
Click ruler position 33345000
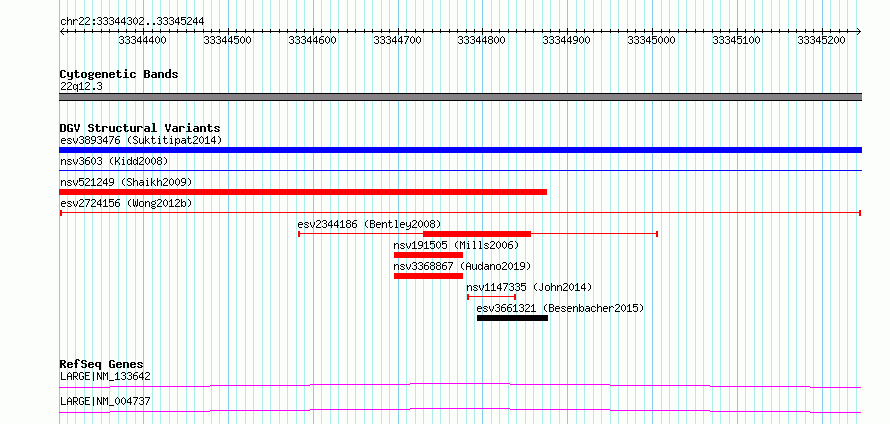click(652, 40)
